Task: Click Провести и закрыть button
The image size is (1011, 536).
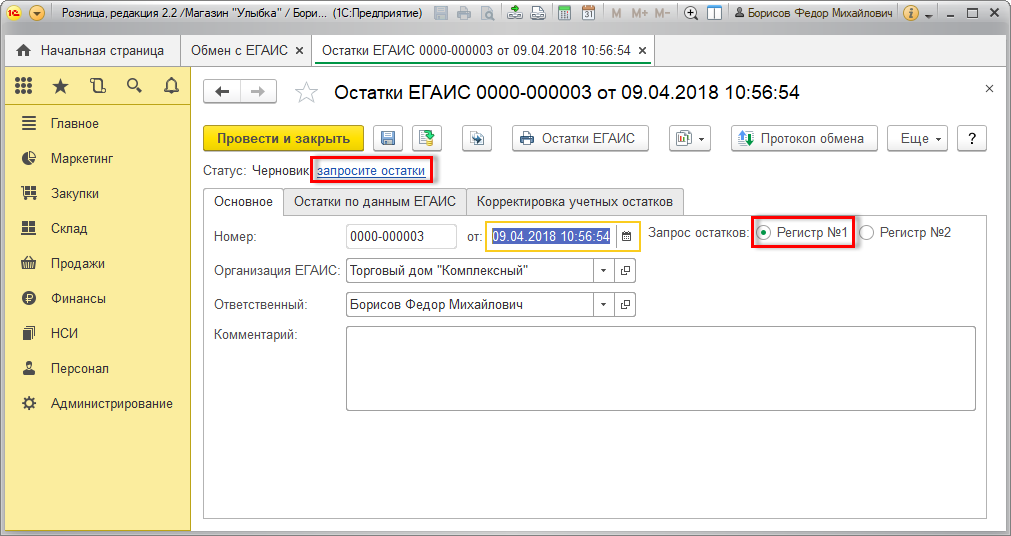Action: [x=283, y=138]
